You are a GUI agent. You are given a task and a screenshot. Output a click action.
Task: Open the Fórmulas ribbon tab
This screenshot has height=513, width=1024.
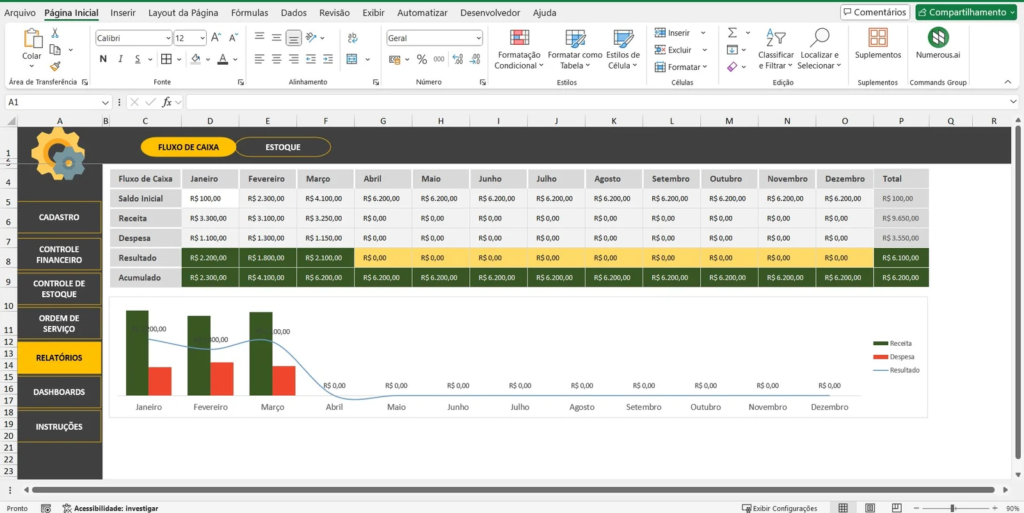pos(249,13)
